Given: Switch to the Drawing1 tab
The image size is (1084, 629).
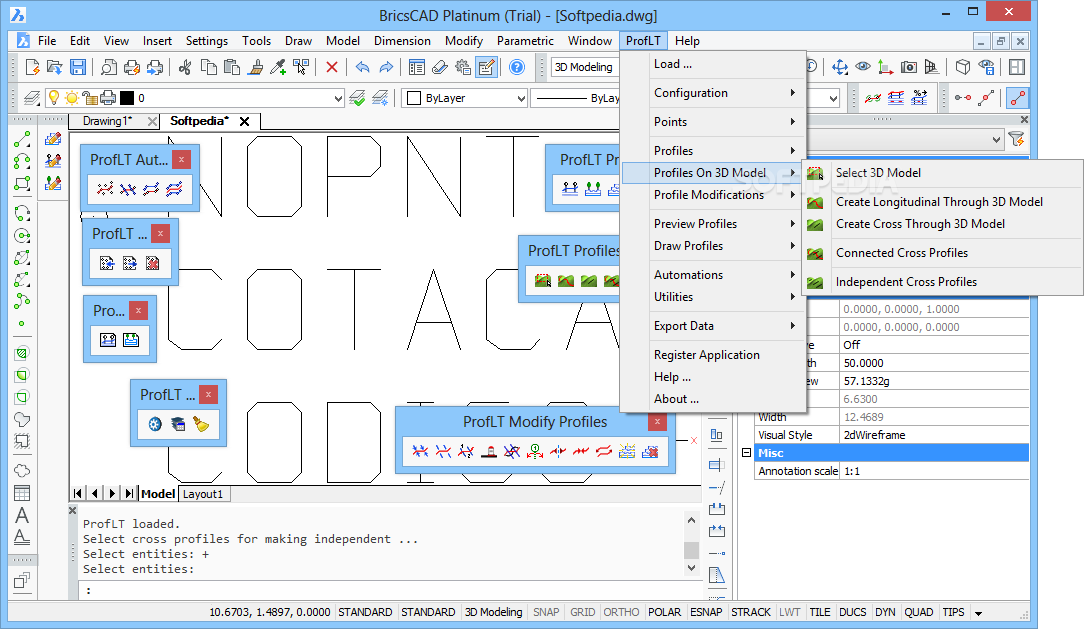Looking at the screenshot, I should tap(107, 121).
